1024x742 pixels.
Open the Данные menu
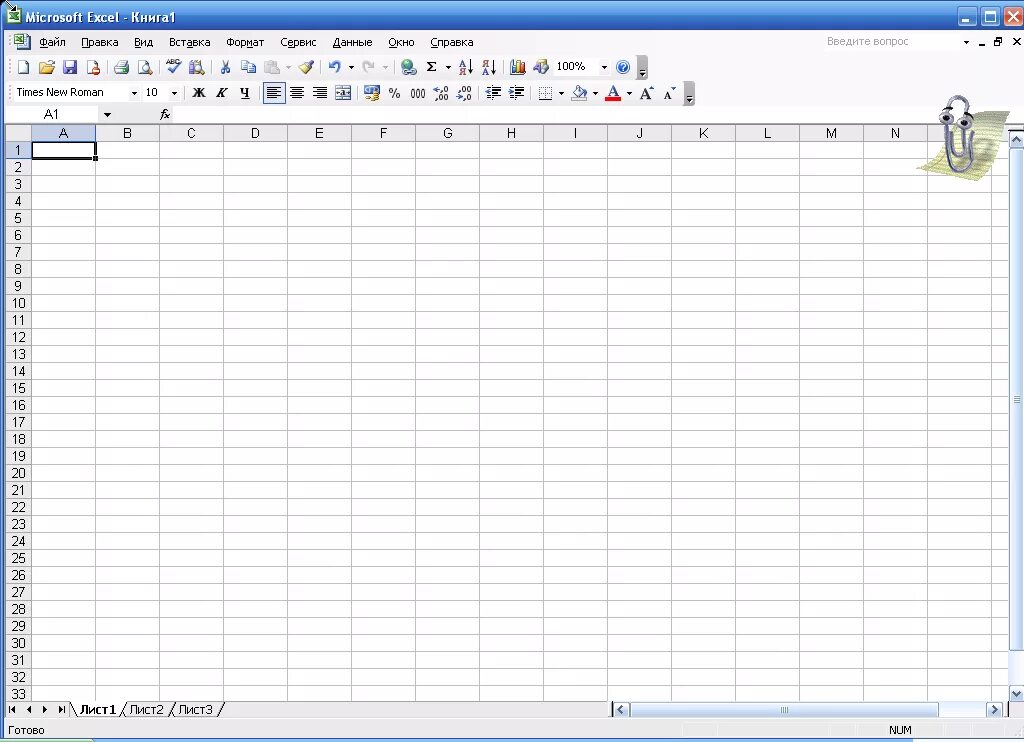(x=352, y=42)
